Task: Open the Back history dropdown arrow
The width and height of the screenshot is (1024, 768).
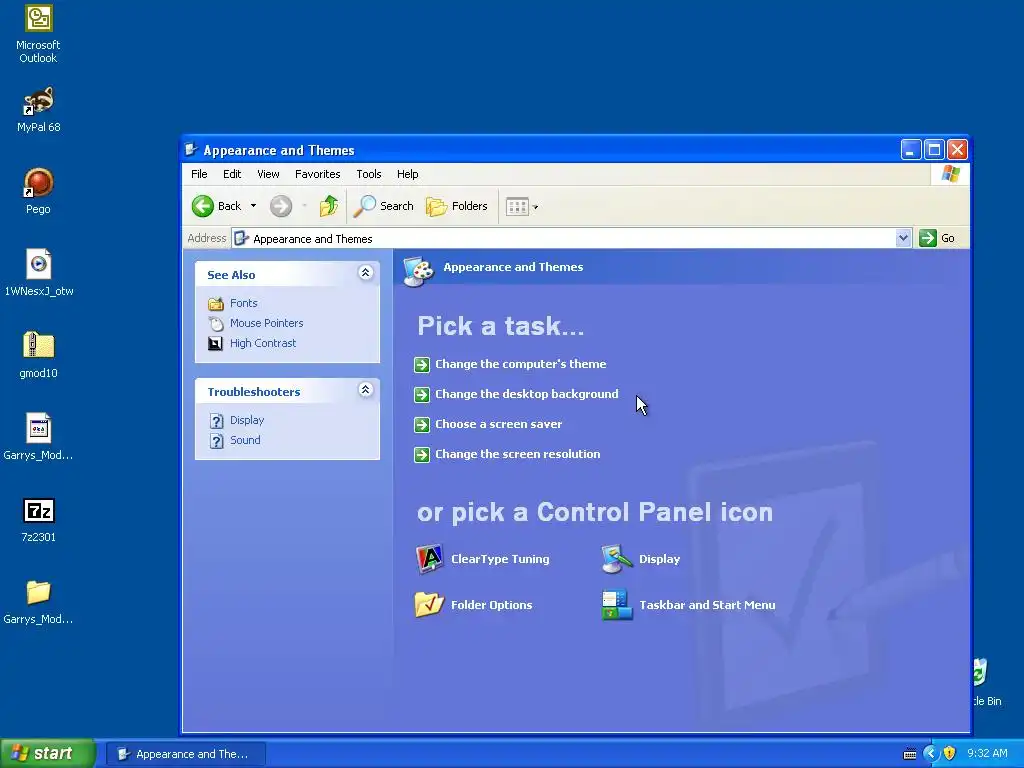Action: [x=253, y=206]
